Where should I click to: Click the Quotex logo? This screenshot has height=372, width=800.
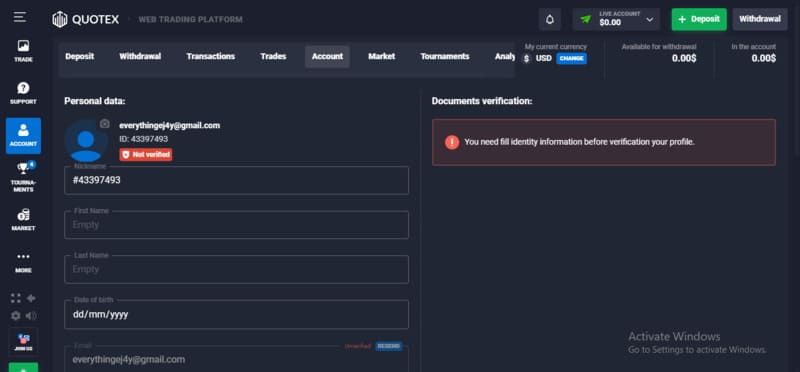(x=86, y=19)
